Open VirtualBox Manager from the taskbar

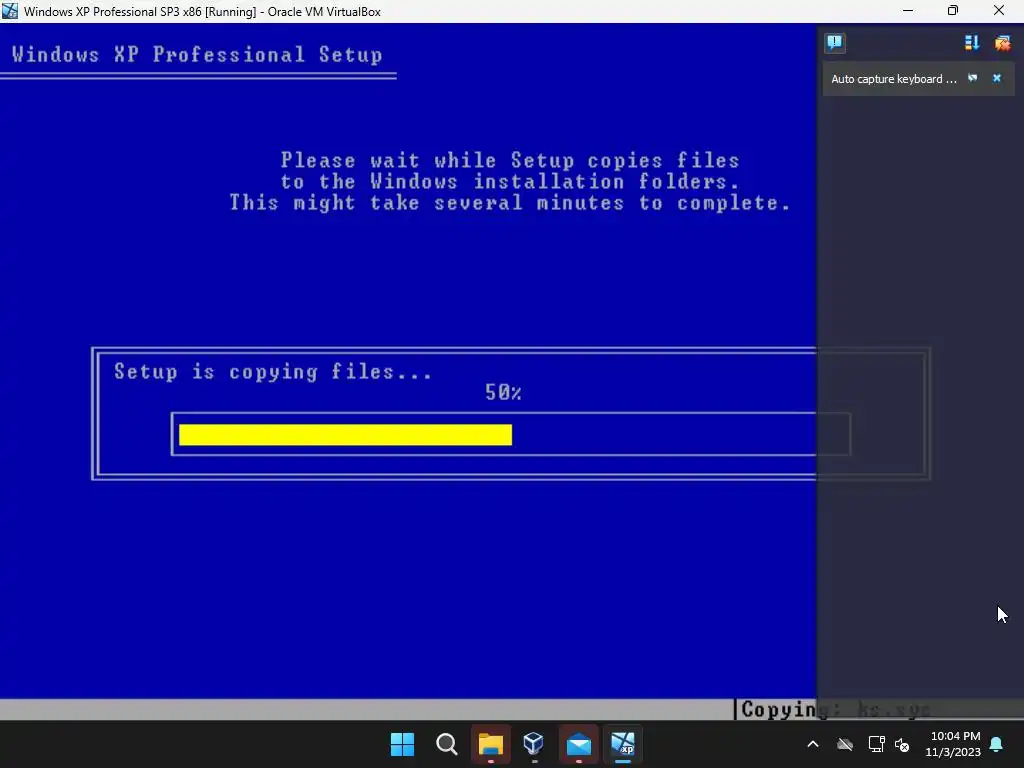coord(534,744)
